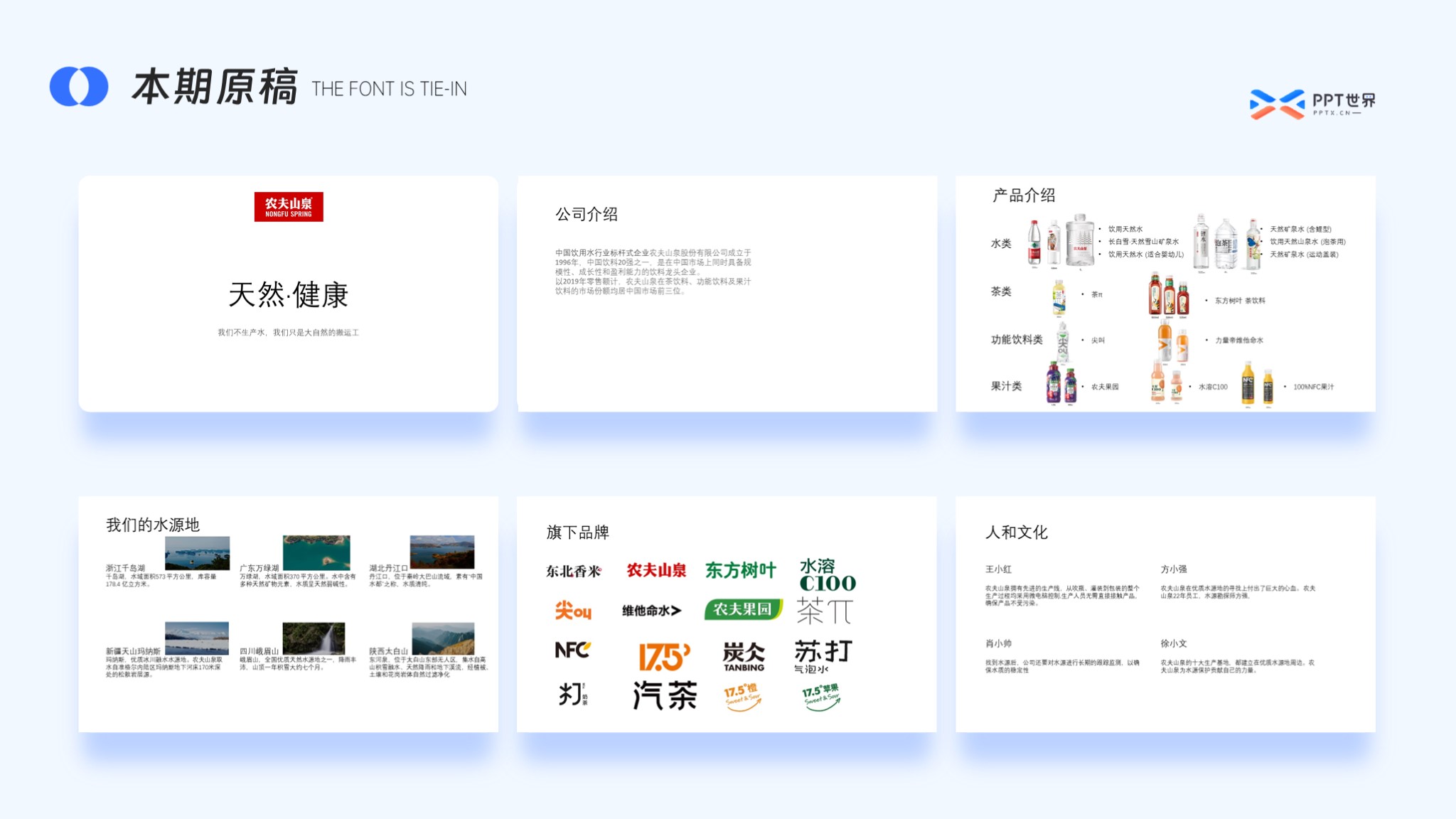Select the green 东方树叶 brand logo
1456x819 pixels.
741,570
